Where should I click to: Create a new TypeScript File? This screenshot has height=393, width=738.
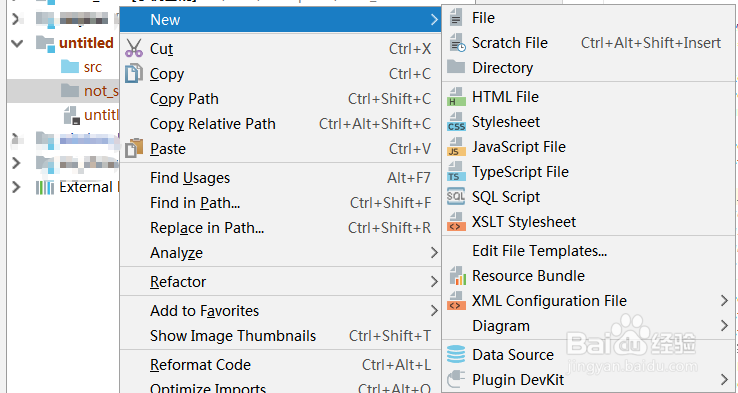589,172
